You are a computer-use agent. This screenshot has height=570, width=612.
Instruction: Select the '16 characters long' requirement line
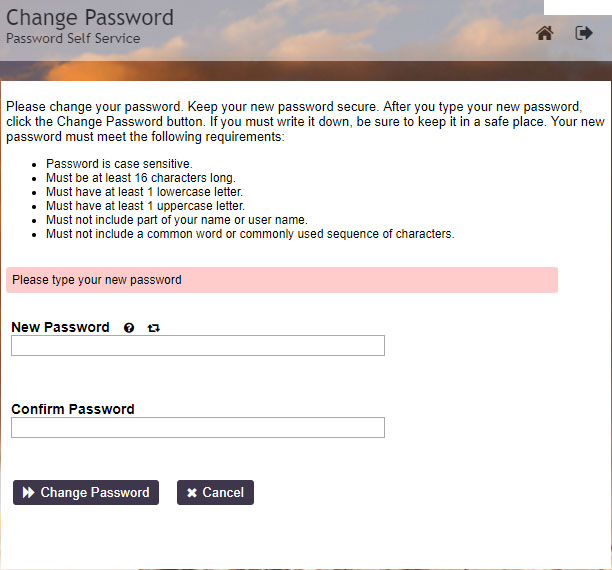click(x=141, y=178)
